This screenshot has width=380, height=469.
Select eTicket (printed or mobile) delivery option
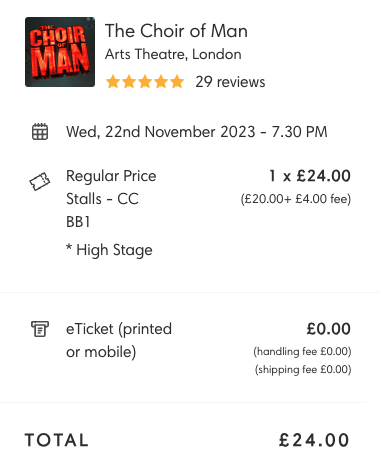pos(119,340)
